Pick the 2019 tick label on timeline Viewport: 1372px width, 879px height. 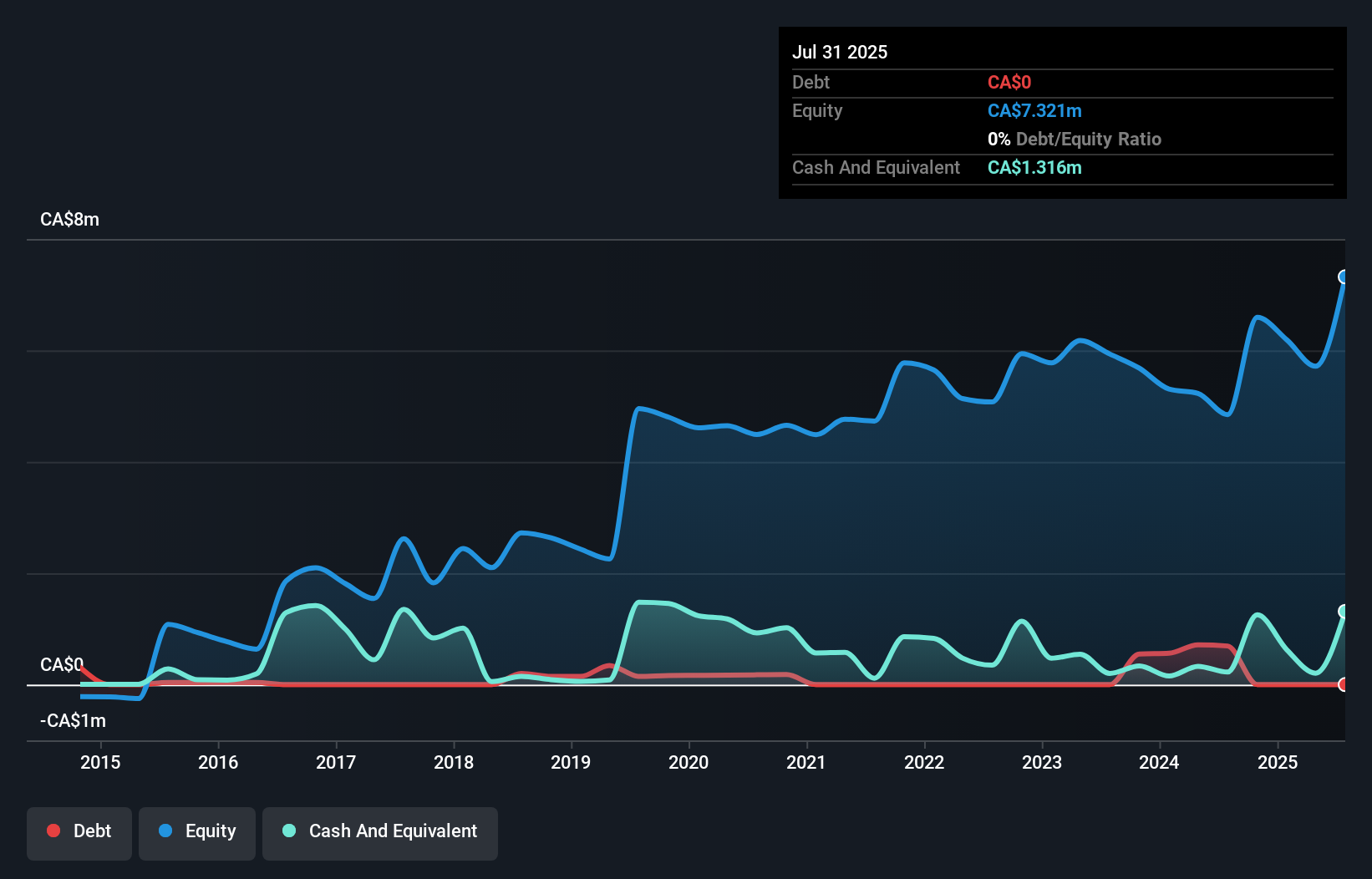[x=571, y=762]
